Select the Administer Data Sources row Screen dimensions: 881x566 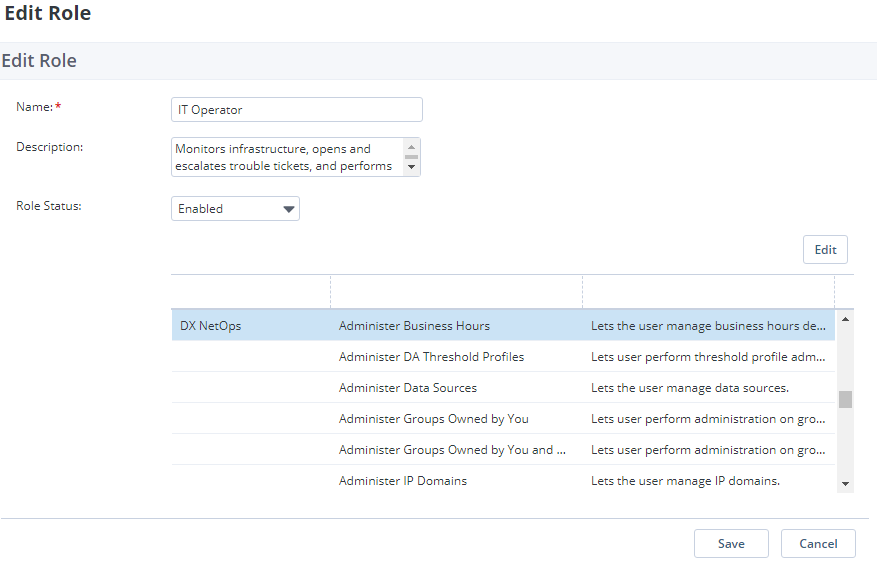coord(407,388)
